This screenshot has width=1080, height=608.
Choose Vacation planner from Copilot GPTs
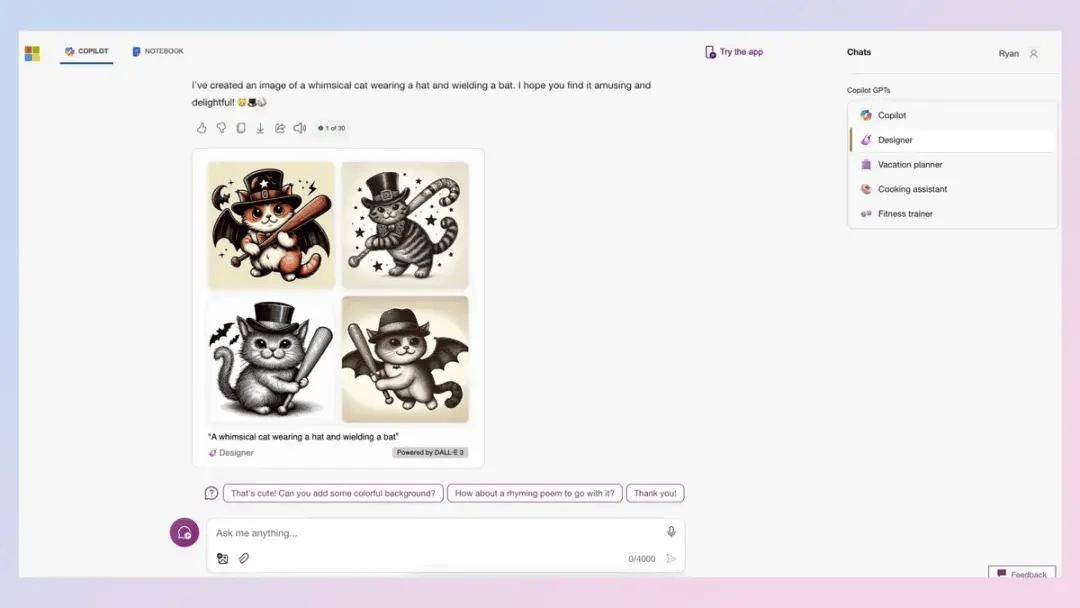(909, 165)
